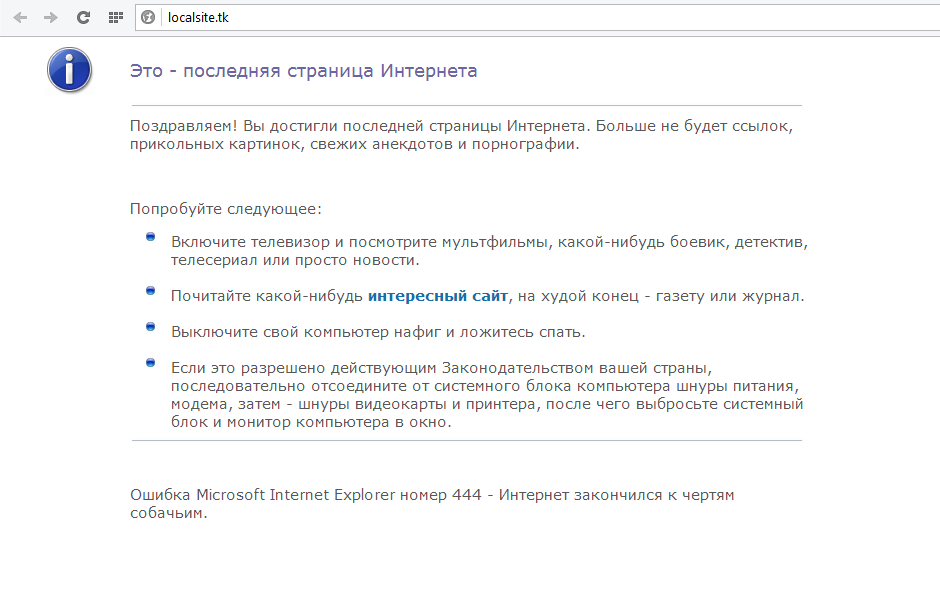Click the "Поздравляем!" intro paragraph
940x608 pixels.
tap(460, 135)
